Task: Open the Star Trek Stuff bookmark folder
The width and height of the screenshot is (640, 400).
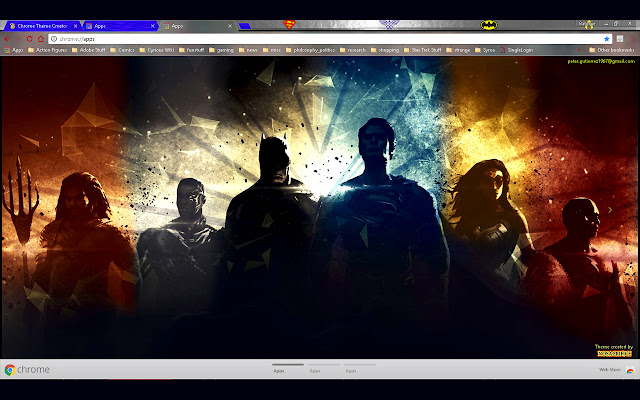Action: [x=422, y=50]
